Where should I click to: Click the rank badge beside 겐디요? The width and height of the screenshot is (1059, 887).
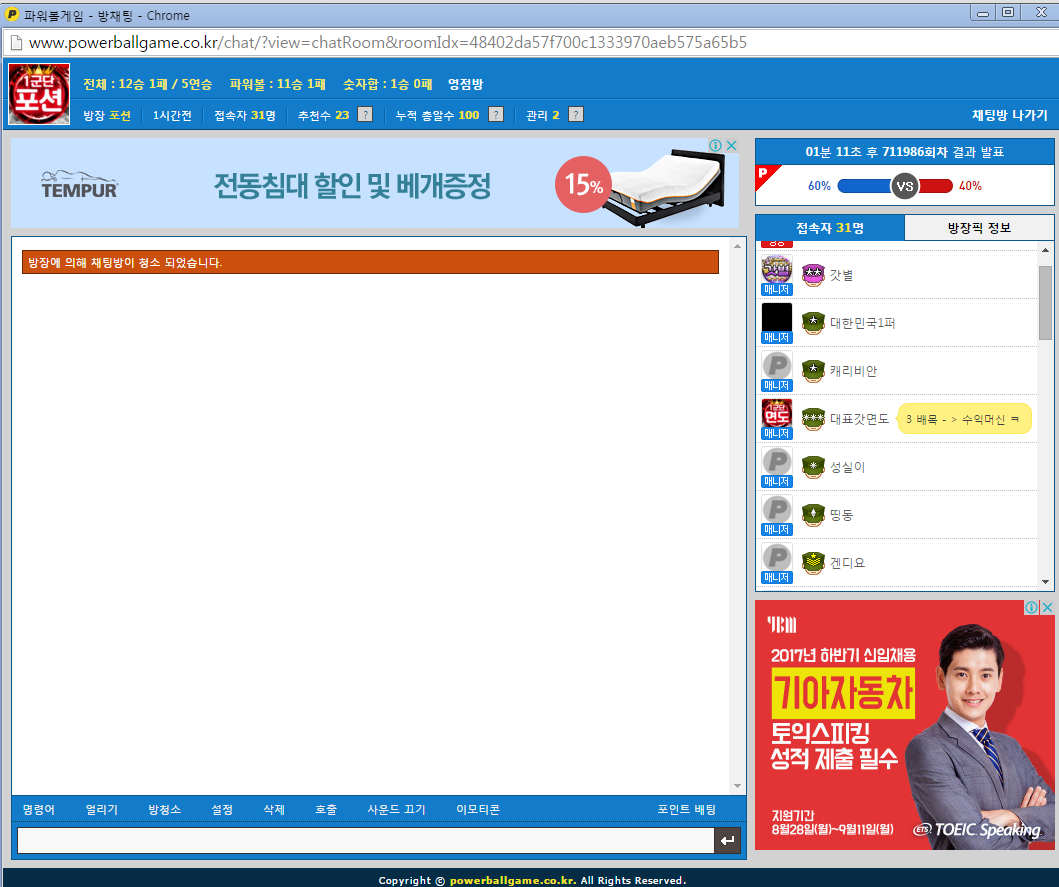[813, 563]
